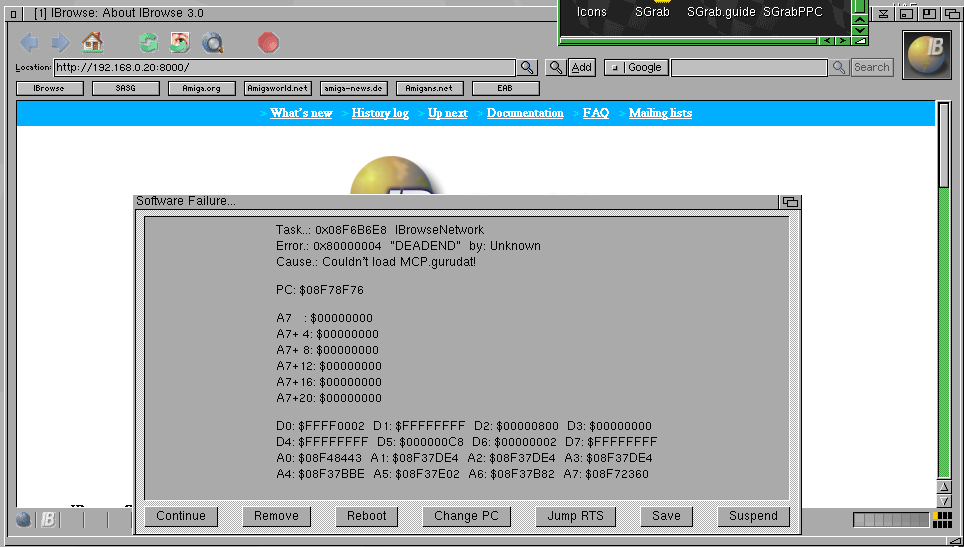Viewport: 964px width, 547px height.
Task: Select the SGrab.guide icon in top window
Action: click(x=721, y=12)
